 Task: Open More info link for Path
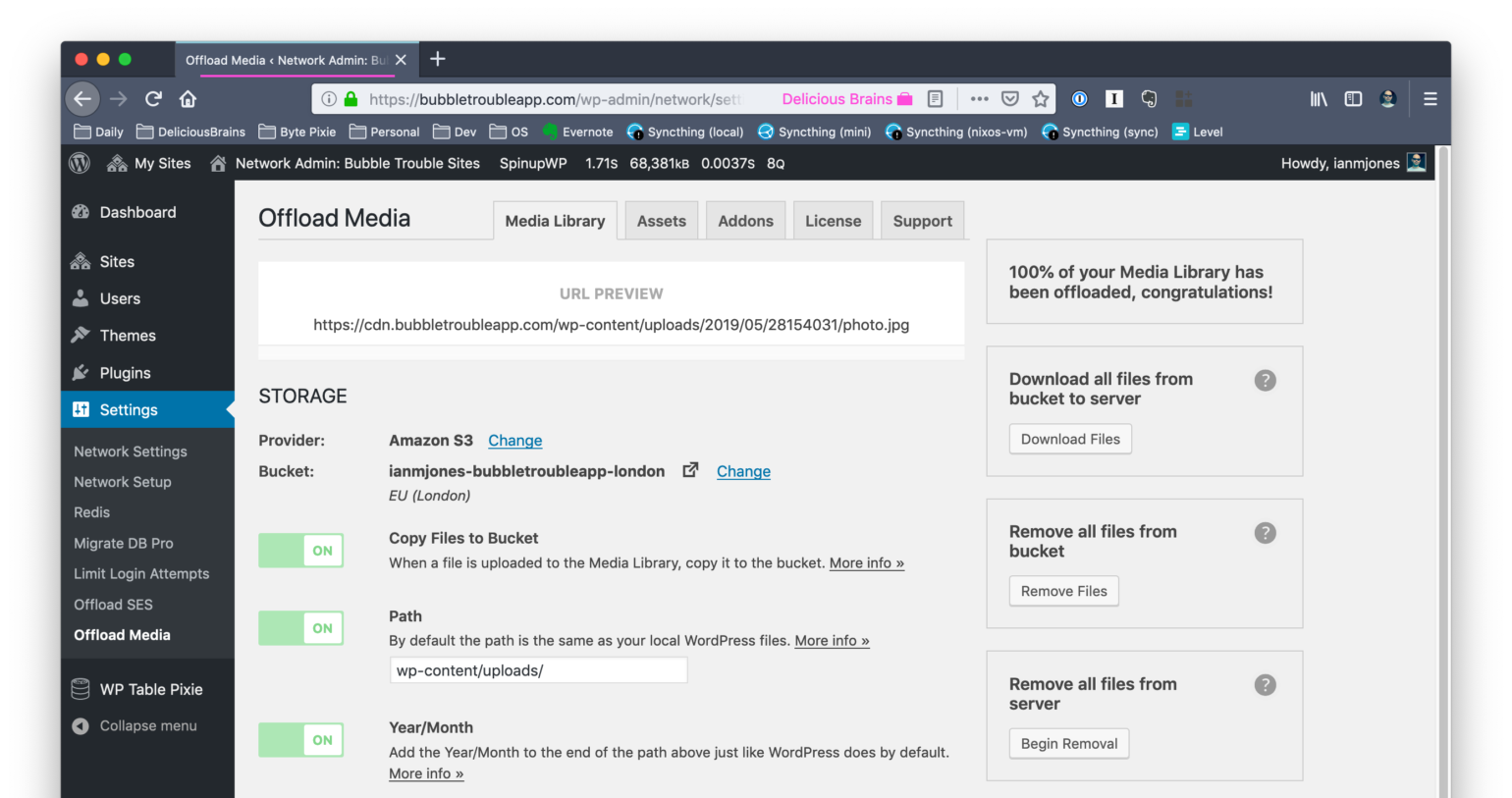pos(832,640)
